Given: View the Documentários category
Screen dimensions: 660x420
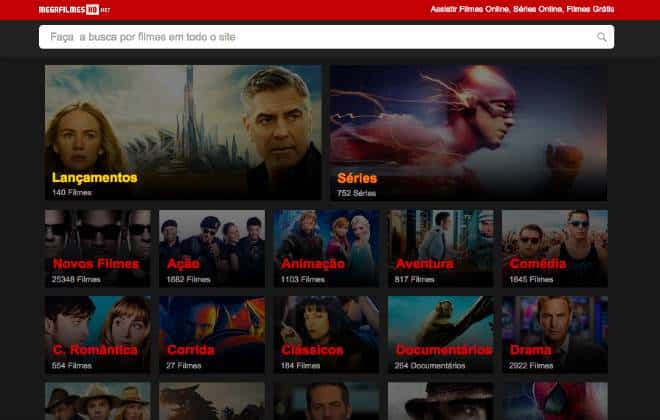Looking at the screenshot, I should point(440,335).
